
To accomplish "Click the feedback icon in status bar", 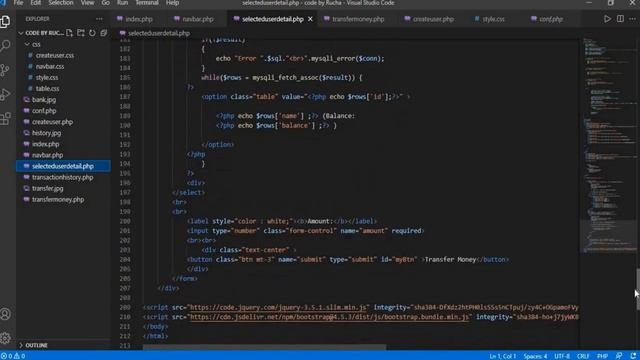I will click(619, 356).
